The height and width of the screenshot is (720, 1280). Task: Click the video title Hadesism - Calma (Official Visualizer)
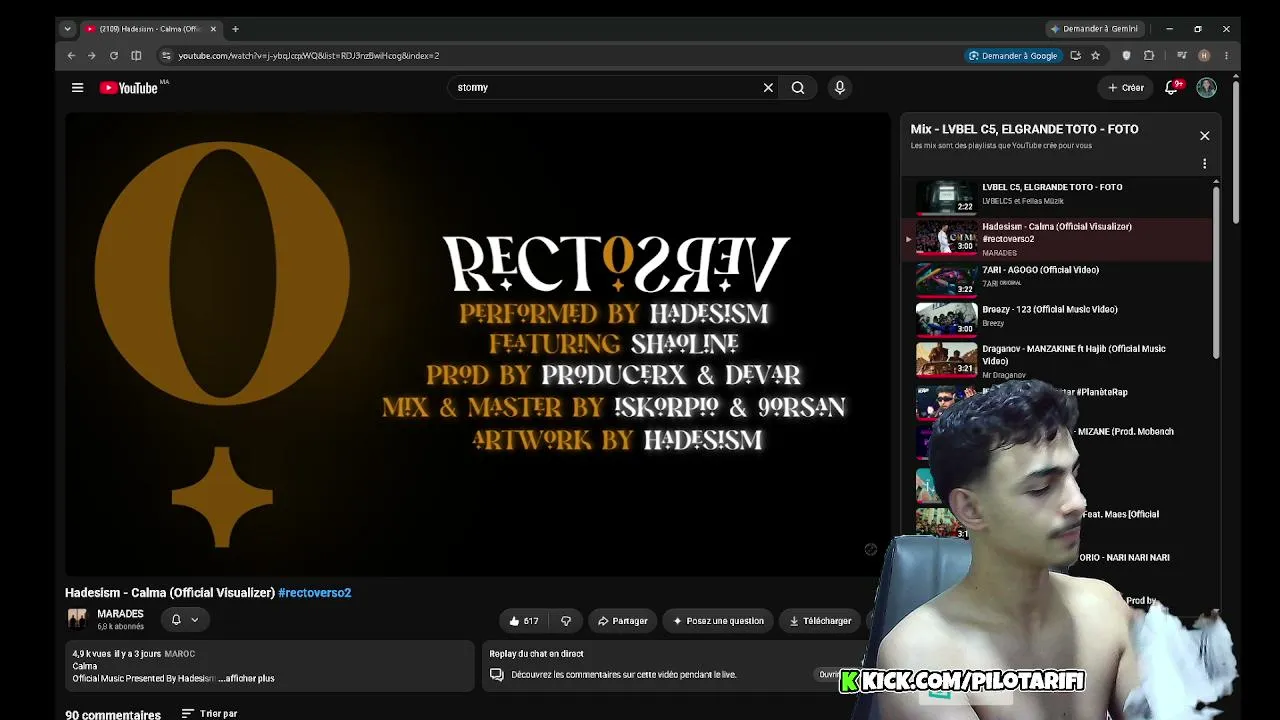[x=170, y=593]
